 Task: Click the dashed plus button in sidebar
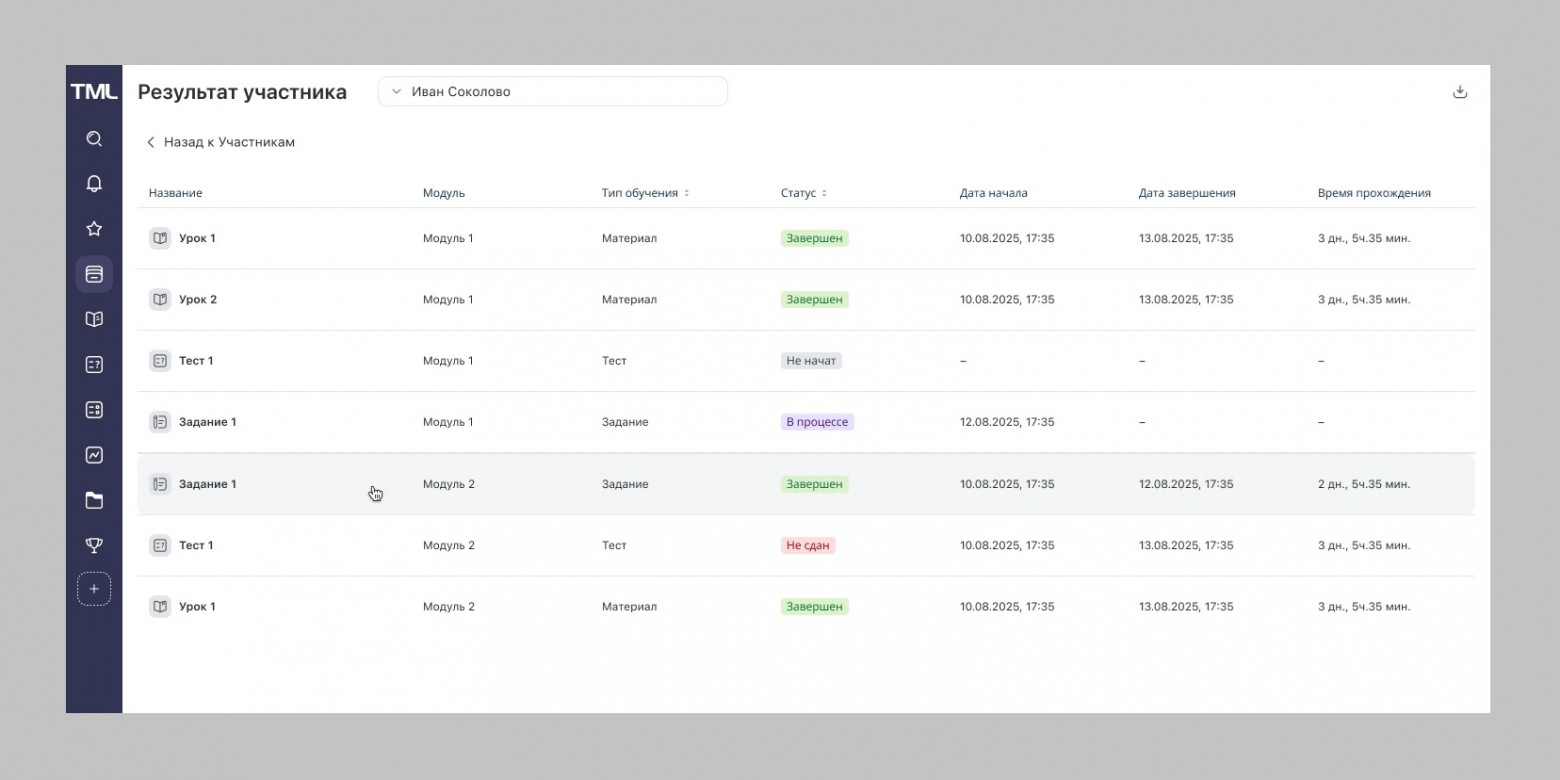click(94, 589)
